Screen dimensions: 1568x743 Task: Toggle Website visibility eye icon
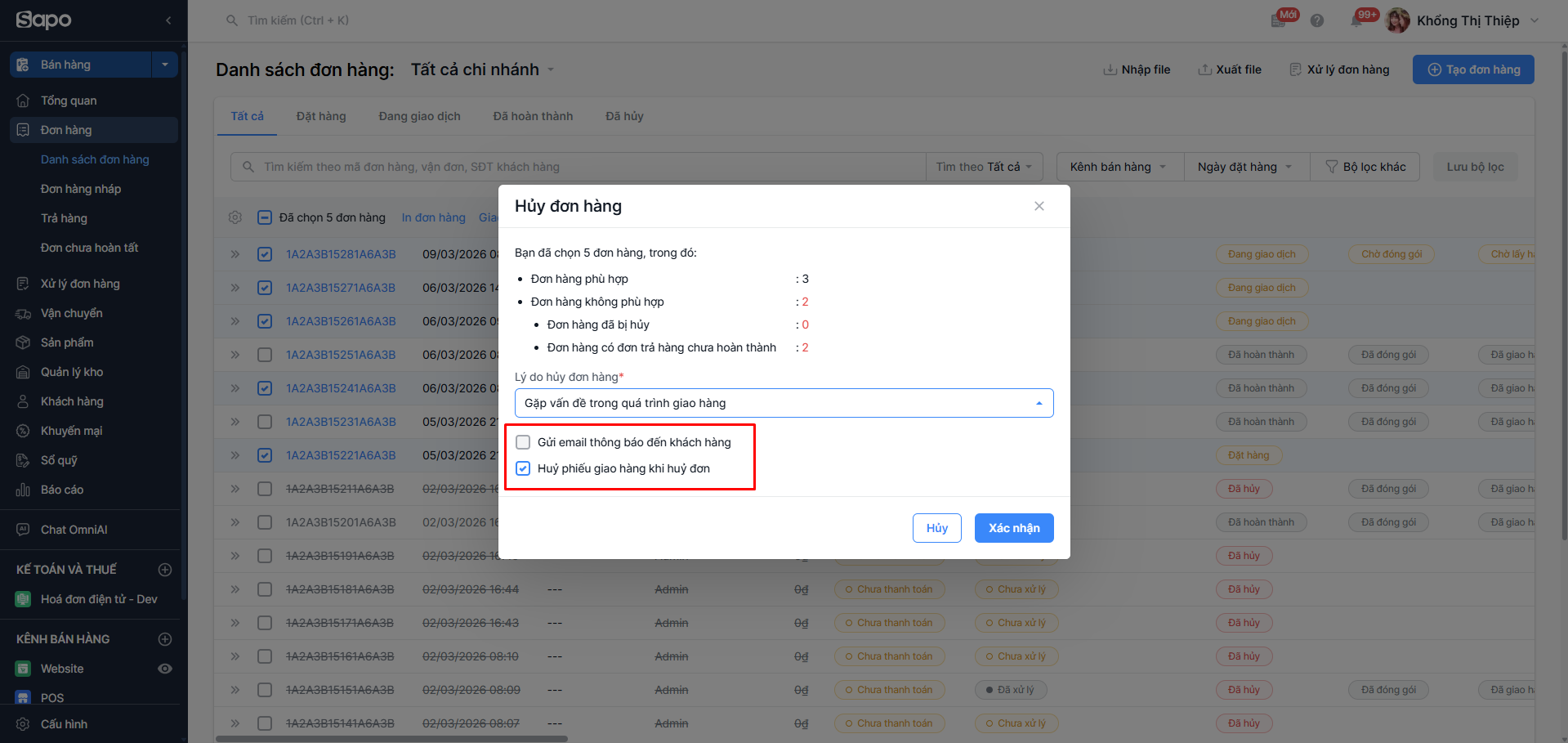(x=165, y=669)
